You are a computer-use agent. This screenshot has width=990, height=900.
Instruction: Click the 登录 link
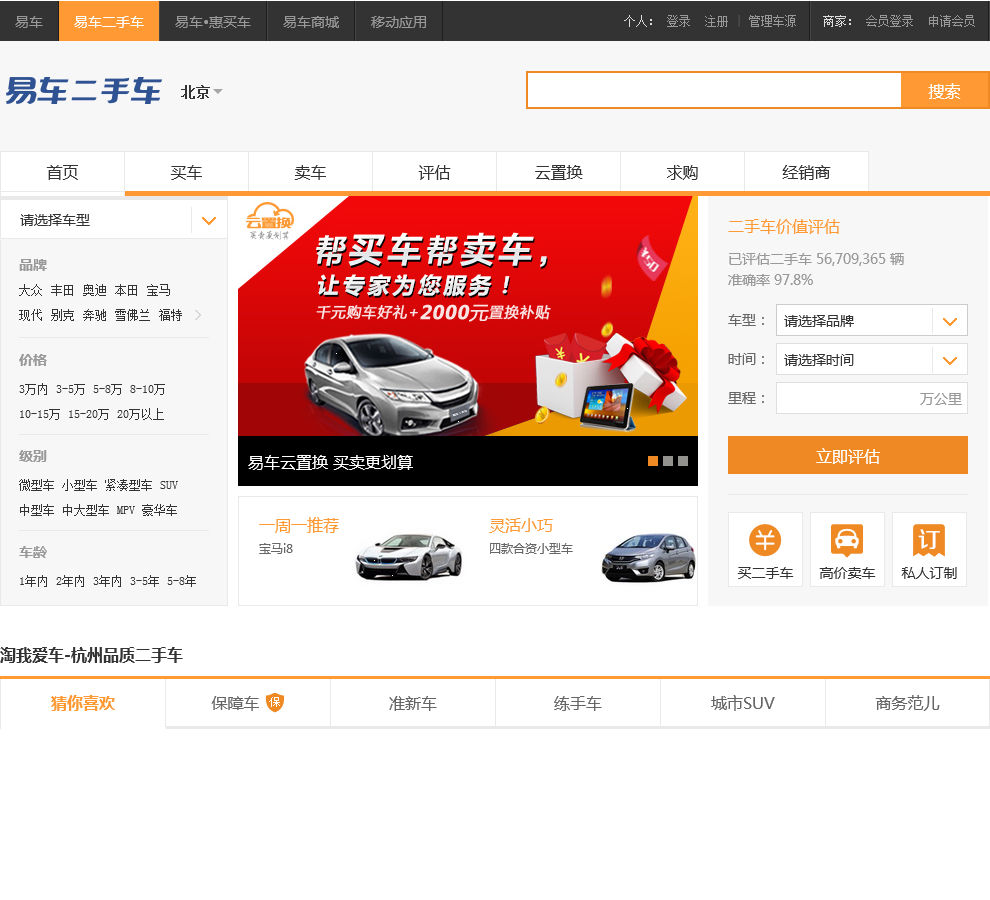point(679,21)
